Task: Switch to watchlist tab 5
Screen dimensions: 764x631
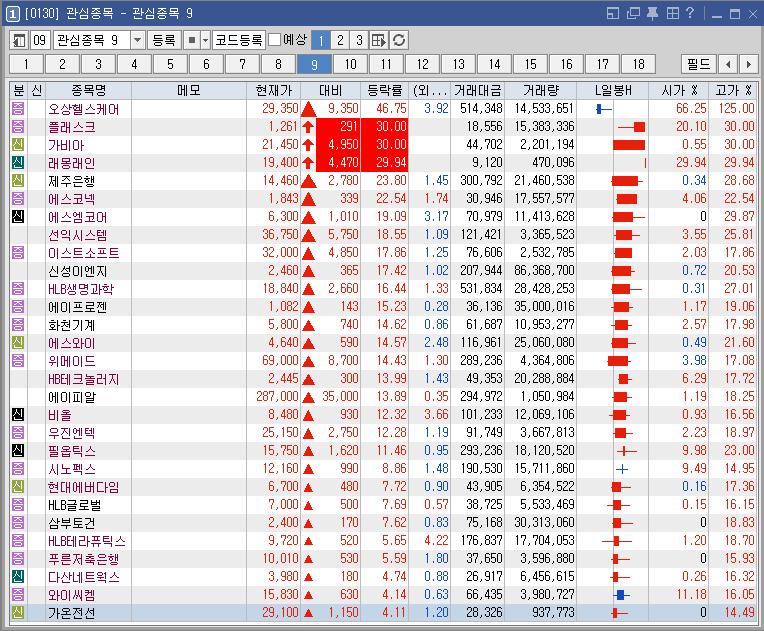Action: tap(170, 64)
